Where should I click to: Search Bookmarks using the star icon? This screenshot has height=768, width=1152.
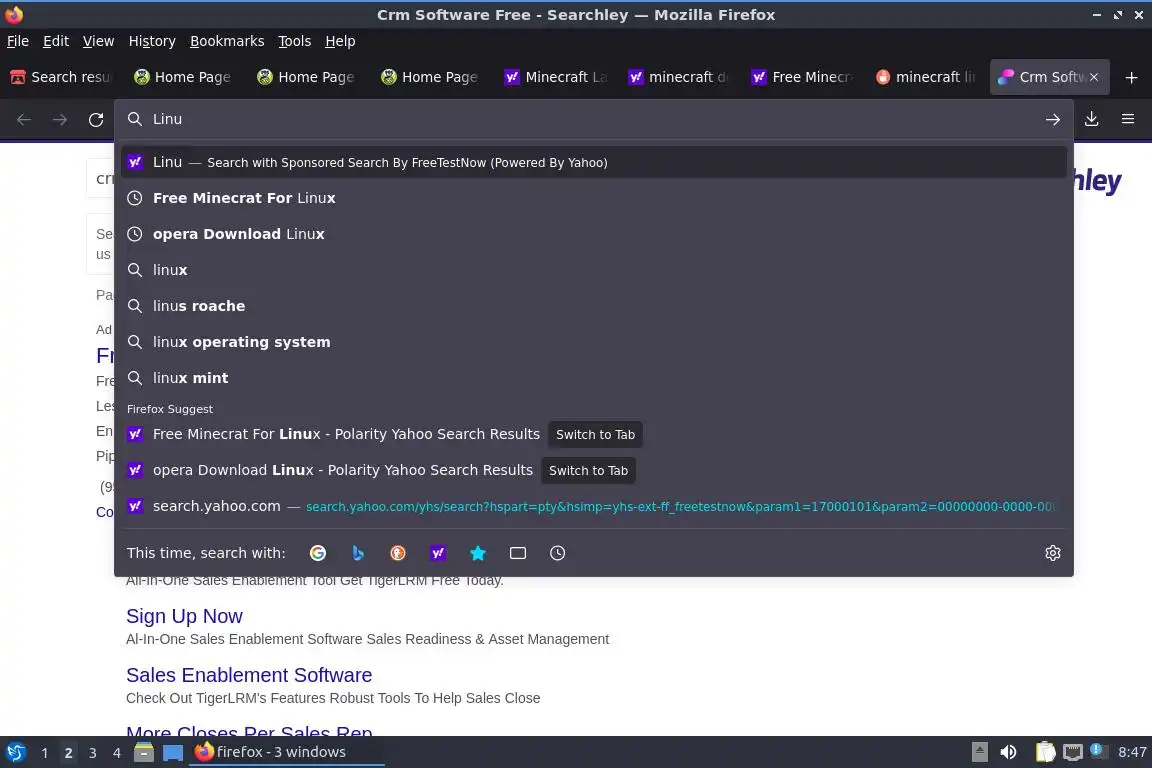478,553
